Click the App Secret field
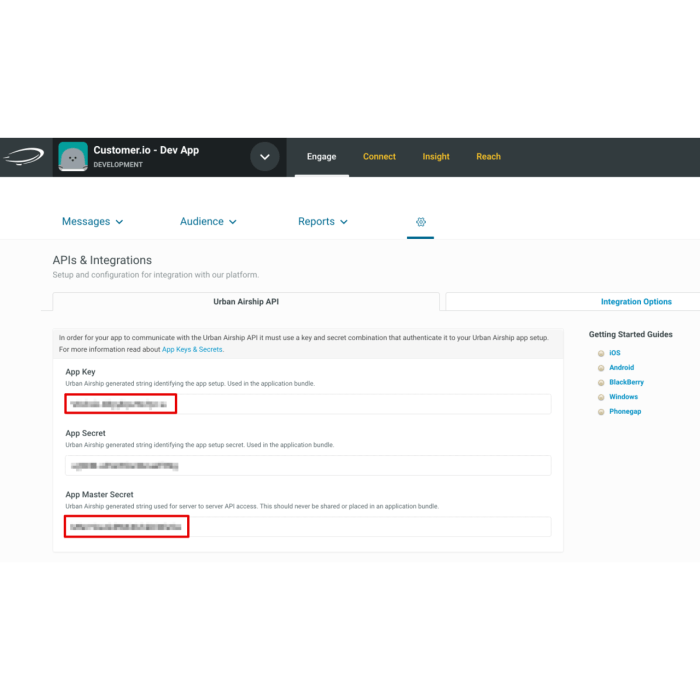 coord(308,466)
